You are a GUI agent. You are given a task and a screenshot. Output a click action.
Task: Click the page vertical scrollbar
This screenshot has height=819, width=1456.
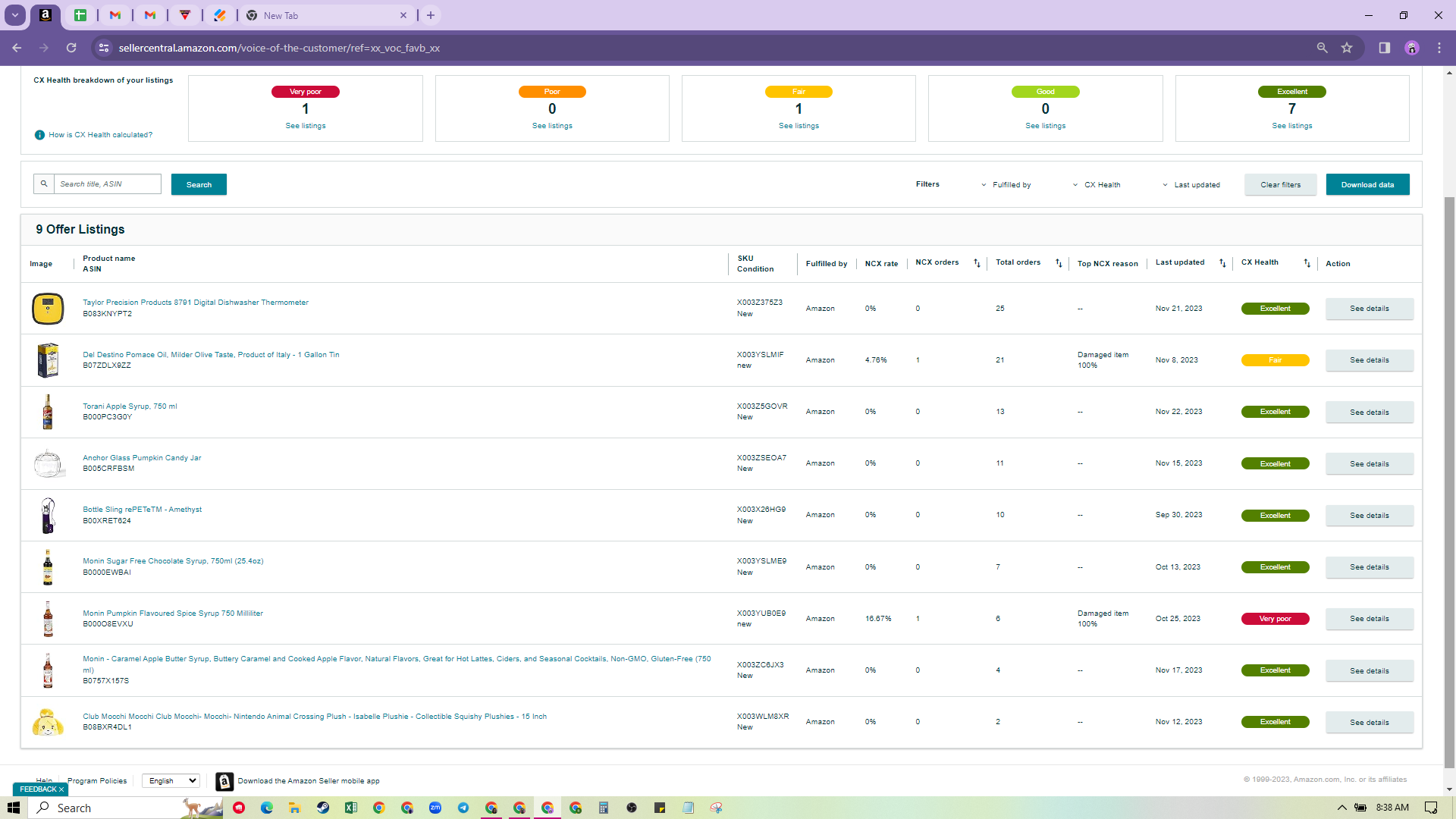(1449, 482)
